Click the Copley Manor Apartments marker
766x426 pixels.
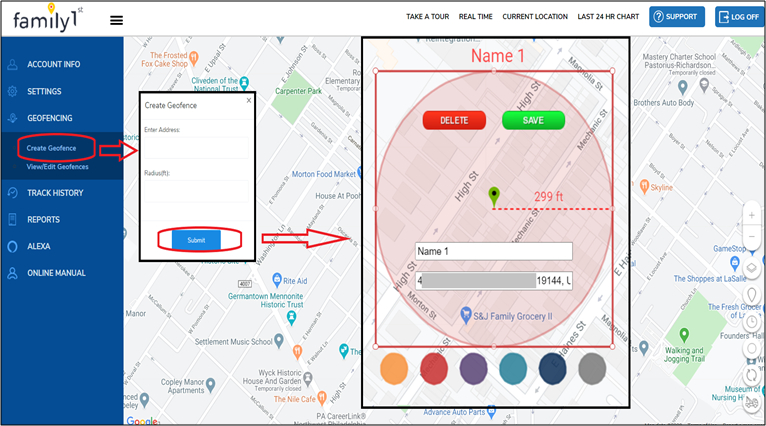click(x=211, y=385)
